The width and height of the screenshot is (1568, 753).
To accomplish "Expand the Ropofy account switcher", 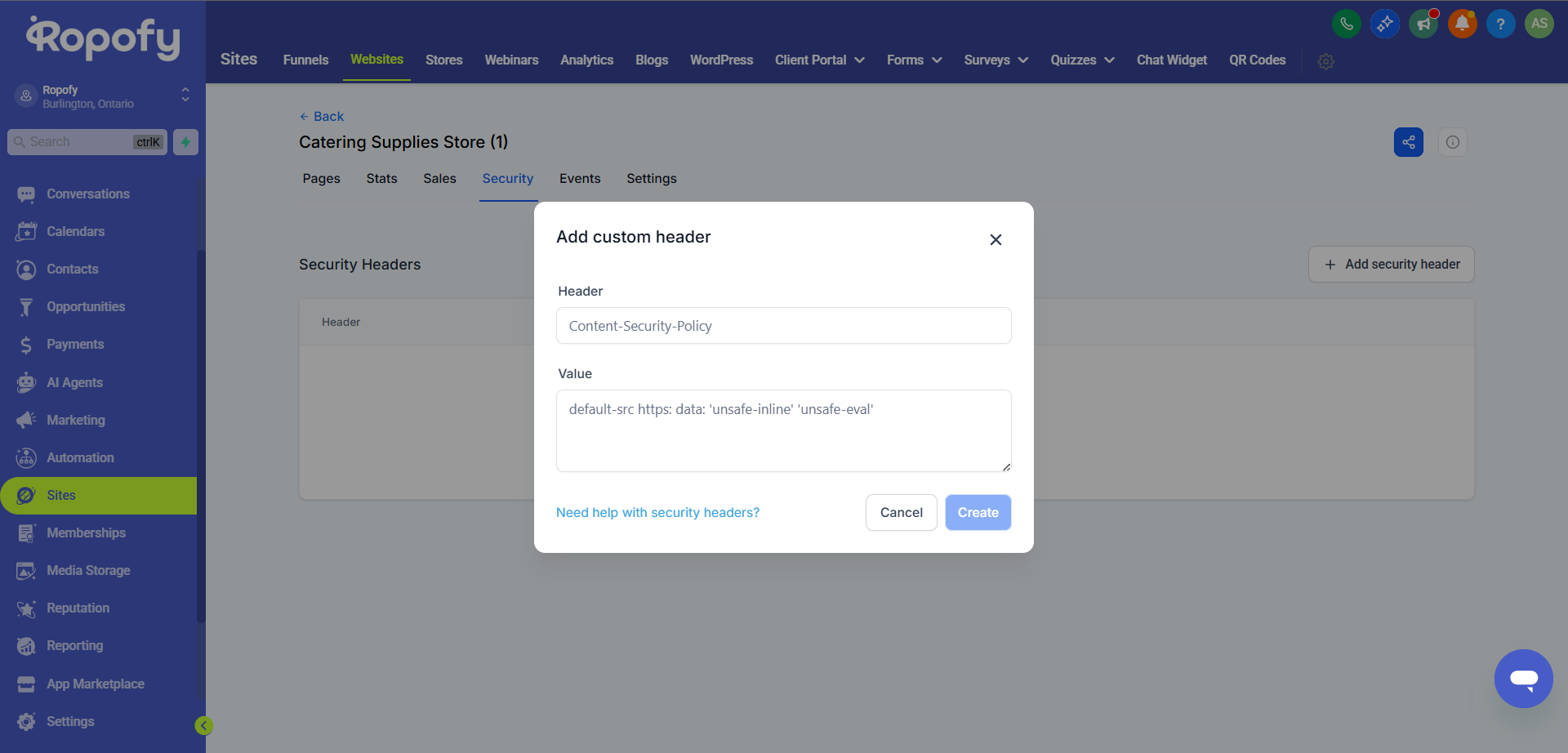I will [185, 96].
